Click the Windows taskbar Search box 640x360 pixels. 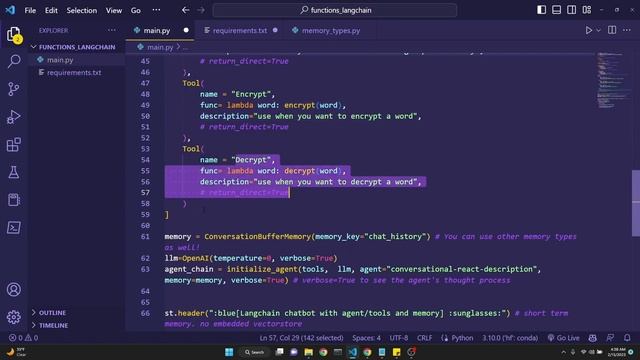pos(255,352)
